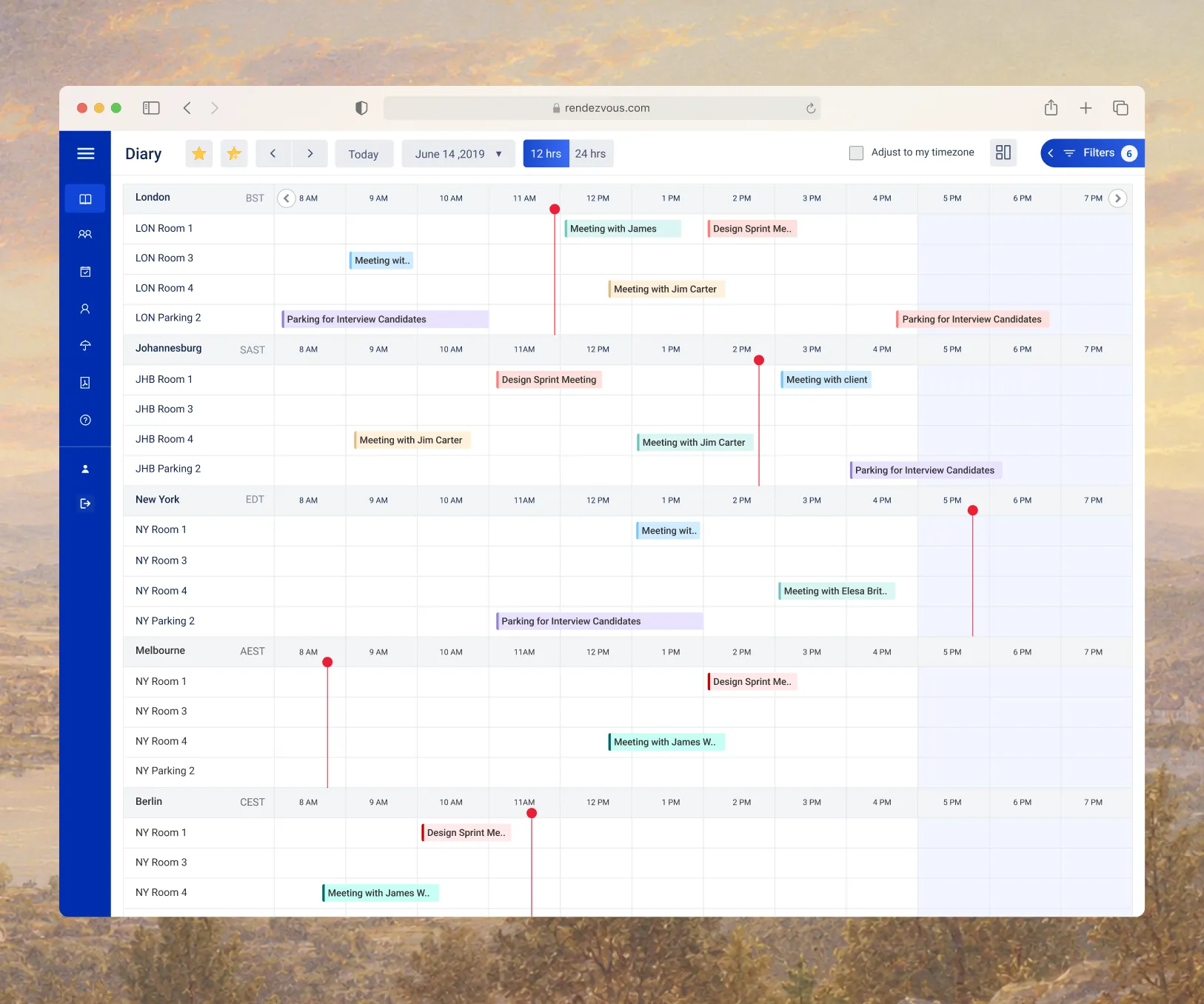Click the umbrella icon in sidebar
Viewport: 1204px width, 1004px height.
(85, 345)
